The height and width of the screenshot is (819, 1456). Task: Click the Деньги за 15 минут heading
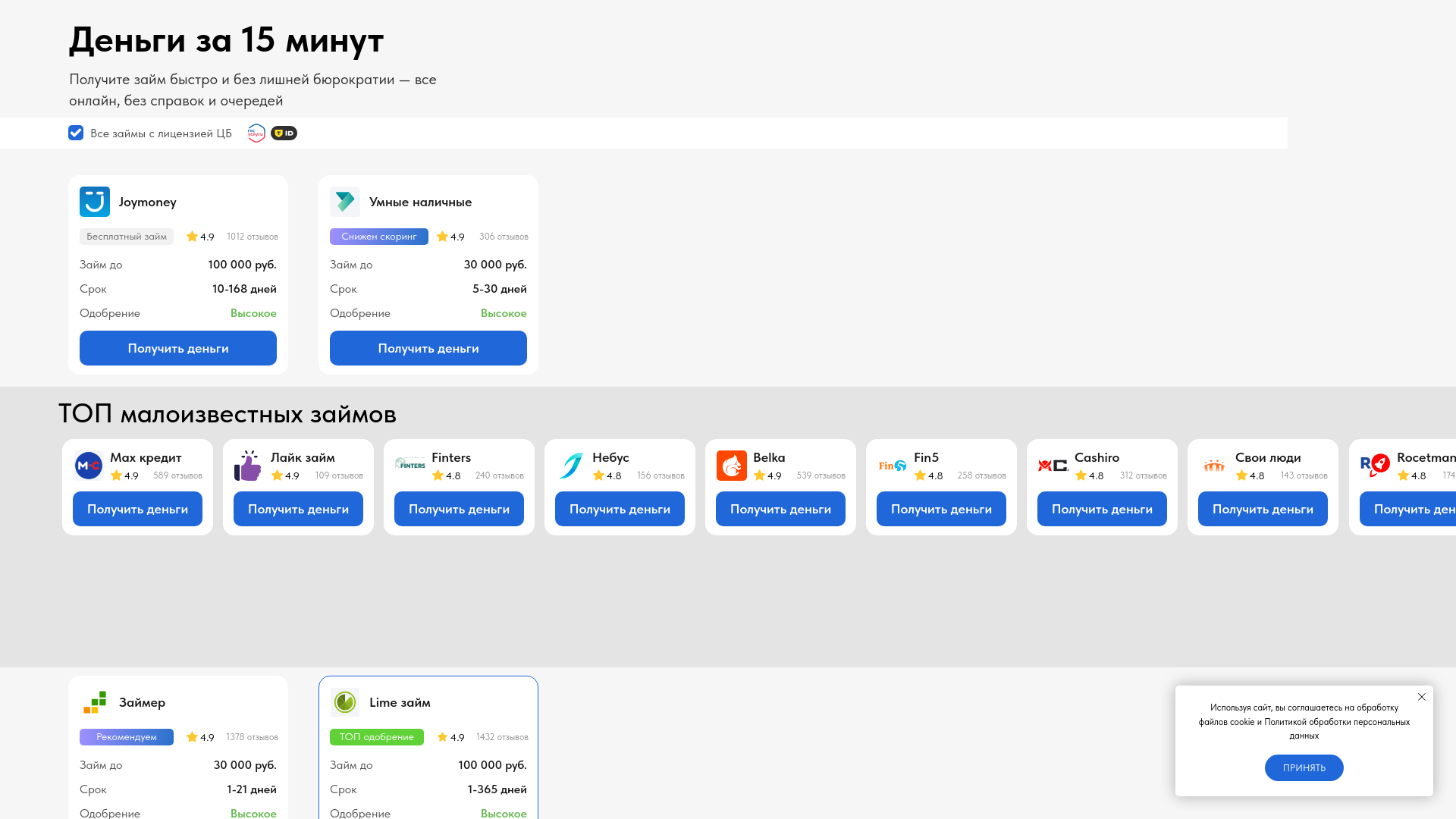click(x=227, y=39)
